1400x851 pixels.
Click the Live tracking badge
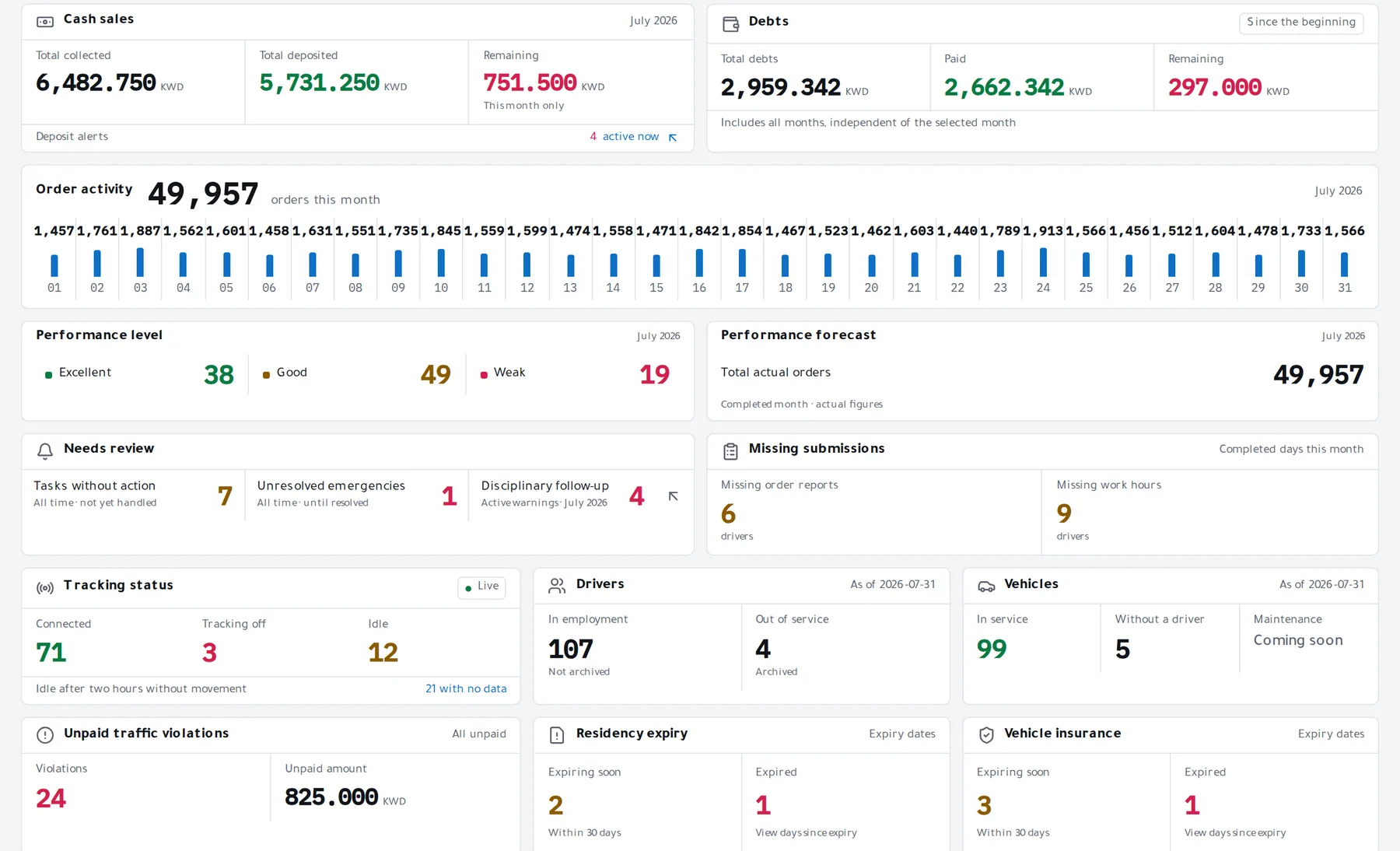[x=481, y=587]
